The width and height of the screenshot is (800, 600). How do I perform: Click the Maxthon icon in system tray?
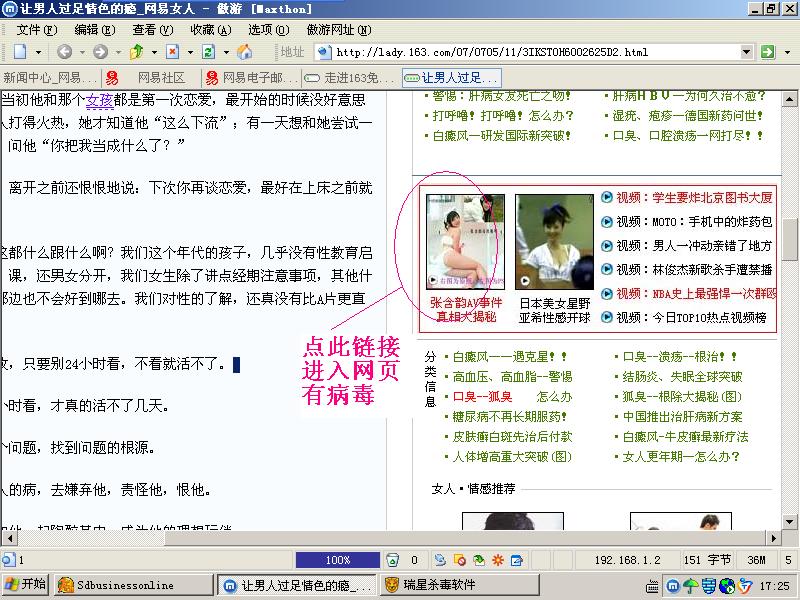tap(673, 586)
